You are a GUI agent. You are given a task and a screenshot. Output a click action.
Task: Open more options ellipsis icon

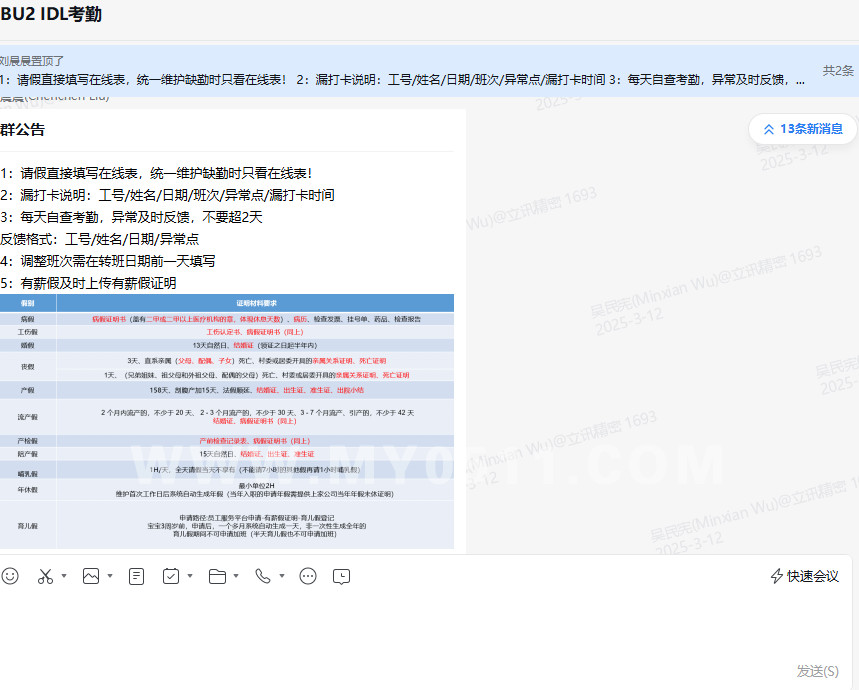click(x=308, y=576)
